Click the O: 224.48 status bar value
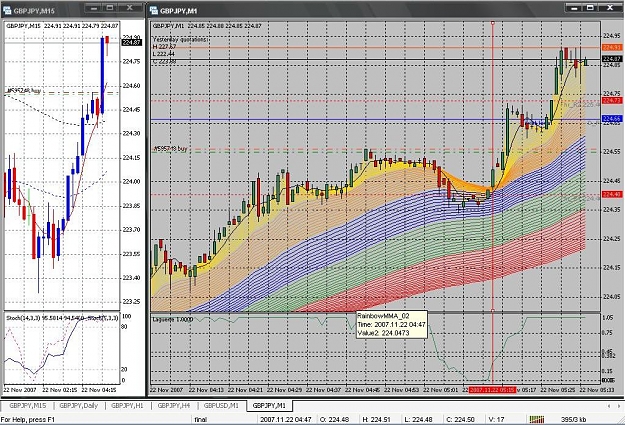The height and width of the screenshot is (425, 625). [334, 419]
